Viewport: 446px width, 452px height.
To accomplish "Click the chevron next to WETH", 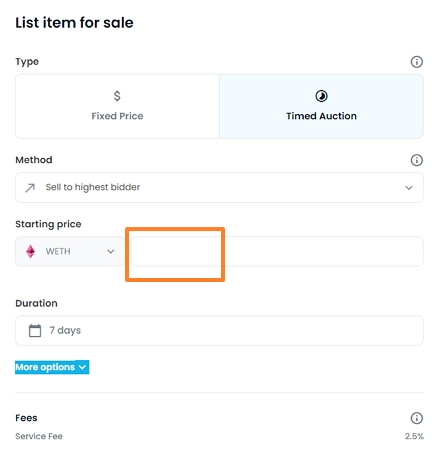I will point(111,251).
